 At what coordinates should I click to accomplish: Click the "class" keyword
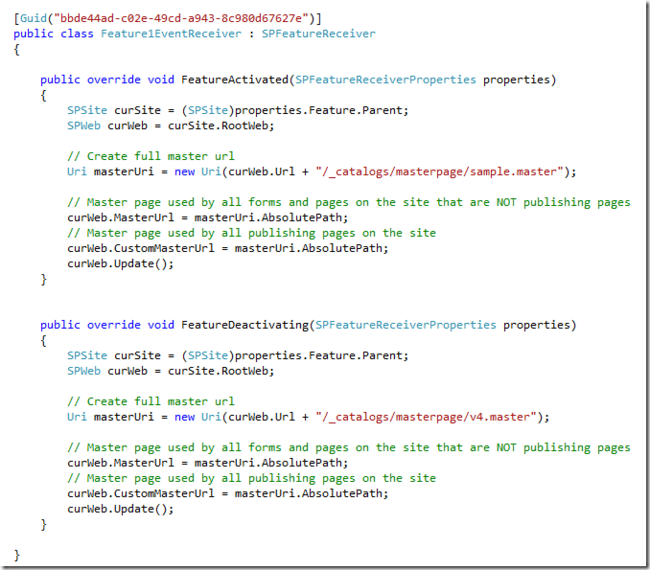coord(77,34)
